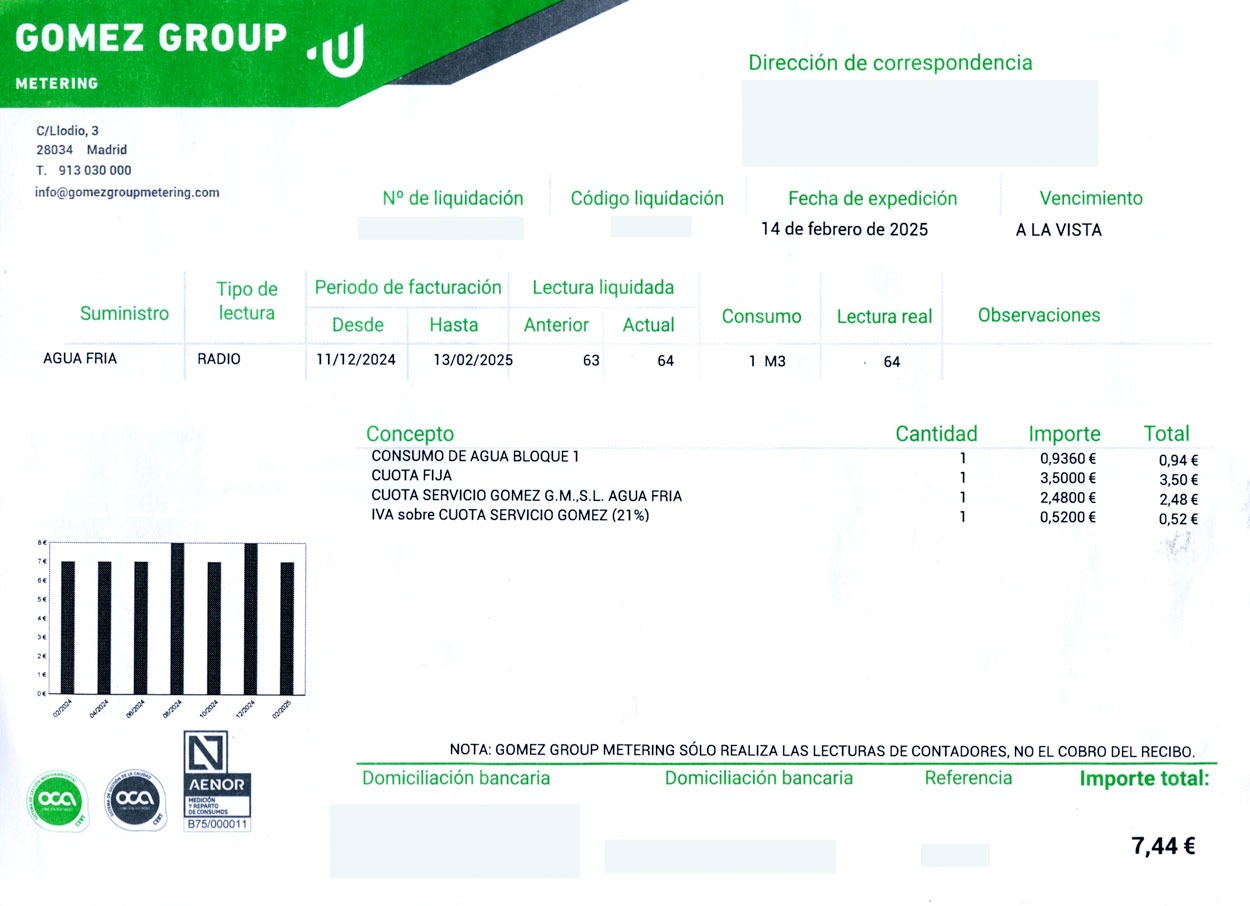This screenshot has height=906, width=1250.
Task: Click the 'METERING' subtitle under the company name
Action: (57, 83)
